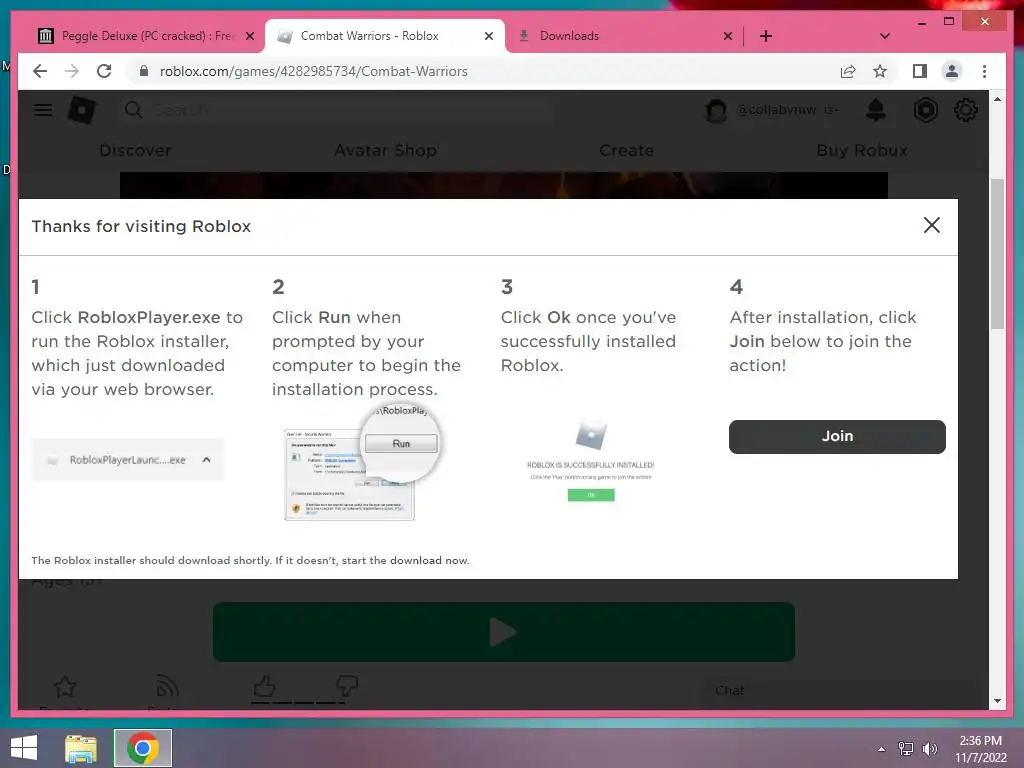Close the Thanks for visiting Roblox dialog
Screen dimensions: 1024x768
pyautogui.click(x=931, y=225)
